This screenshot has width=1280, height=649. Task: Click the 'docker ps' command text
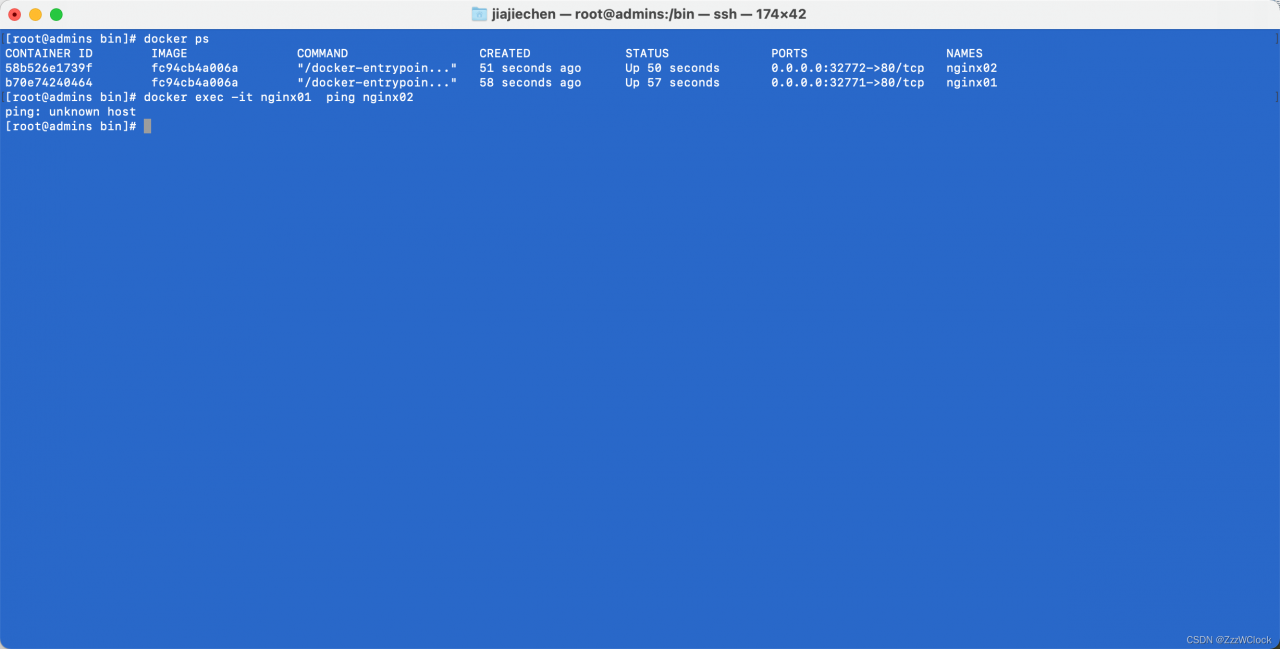tap(177, 39)
